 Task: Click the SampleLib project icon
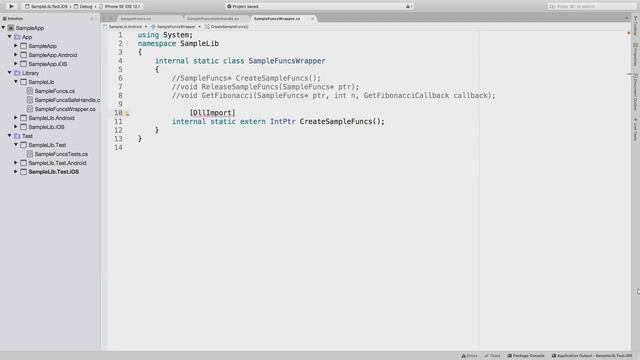pos(23,82)
